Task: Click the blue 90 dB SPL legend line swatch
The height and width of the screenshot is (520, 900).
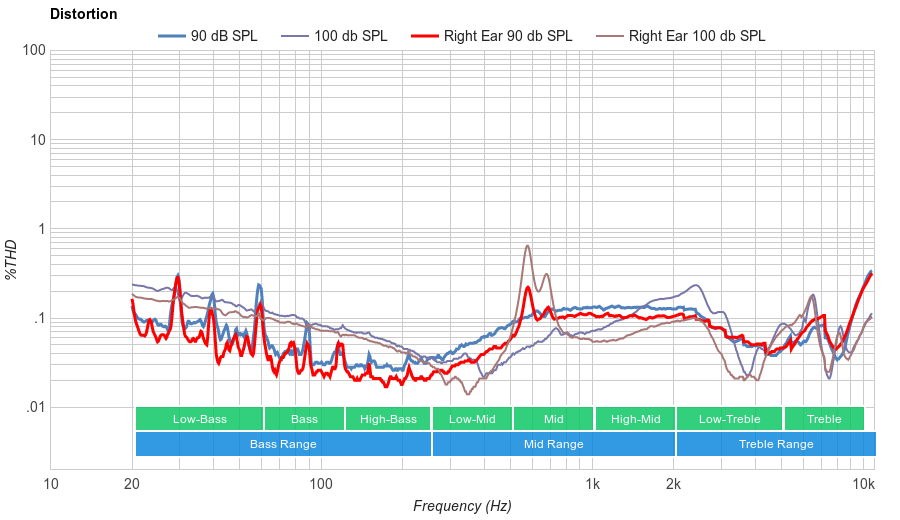Action: point(172,36)
